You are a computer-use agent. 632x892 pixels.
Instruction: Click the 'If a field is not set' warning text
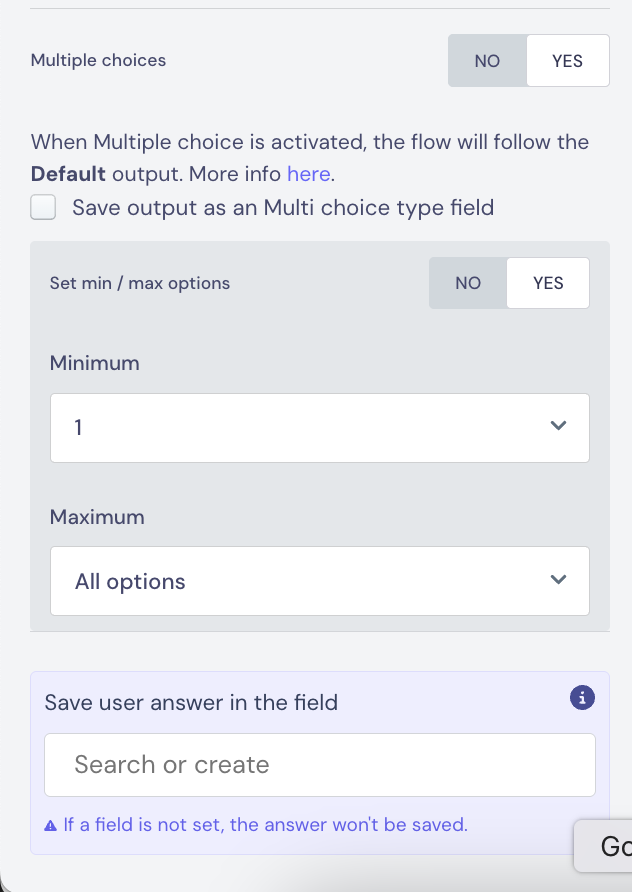[265, 824]
